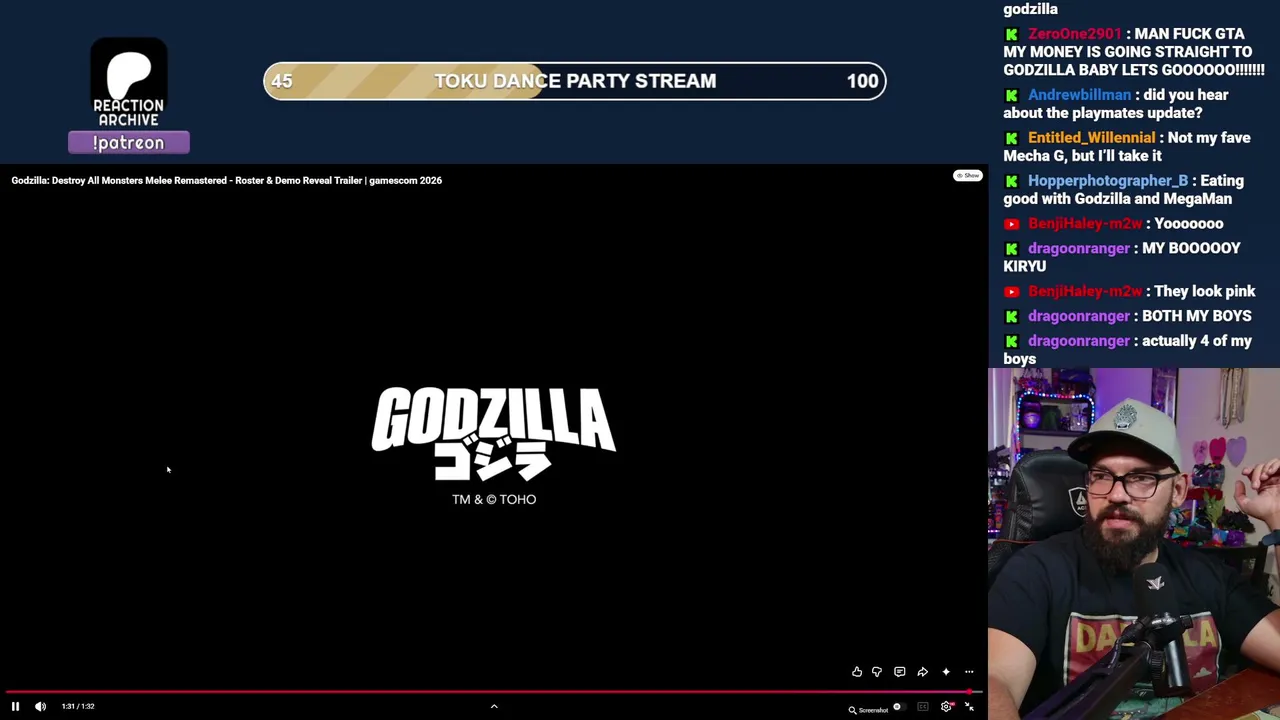
Task: Click 'Eating good with Godzilla and MegaMan' message
Action: point(1124,190)
